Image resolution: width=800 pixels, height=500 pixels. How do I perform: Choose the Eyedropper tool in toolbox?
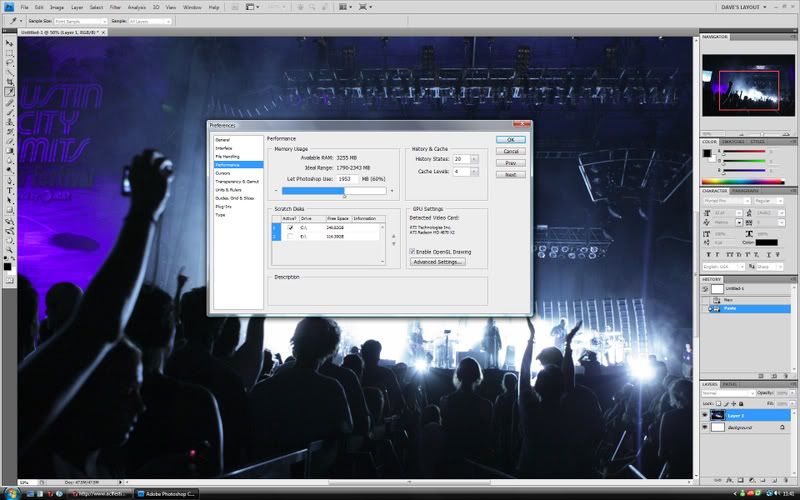(10, 92)
